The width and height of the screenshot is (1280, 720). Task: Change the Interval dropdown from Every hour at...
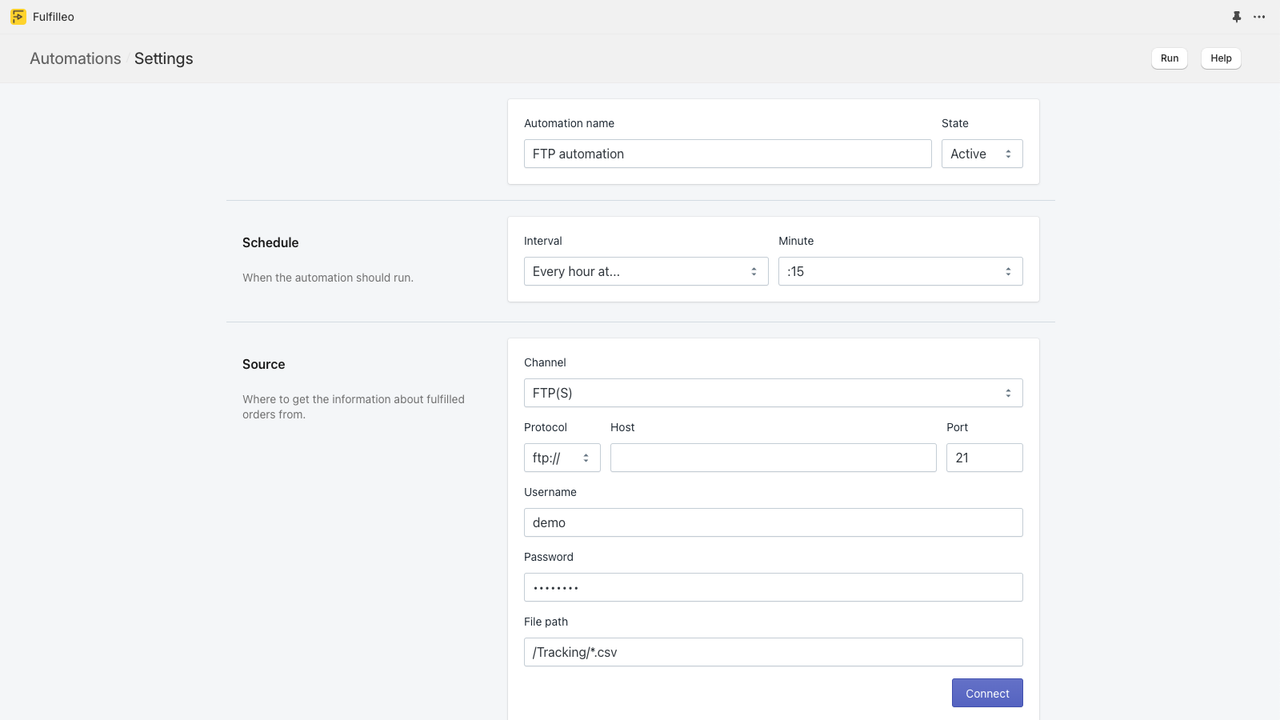pyautogui.click(x=645, y=271)
